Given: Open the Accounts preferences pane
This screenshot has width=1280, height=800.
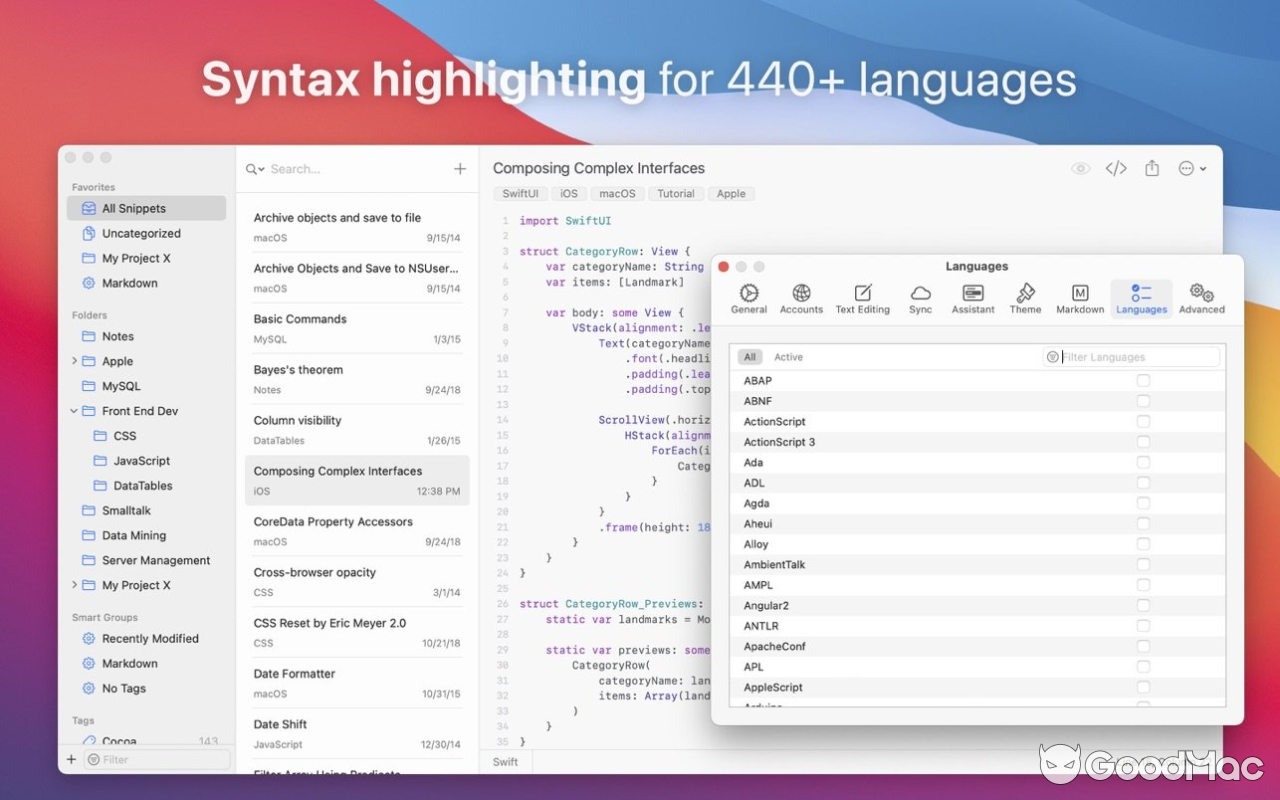Looking at the screenshot, I should 801,298.
